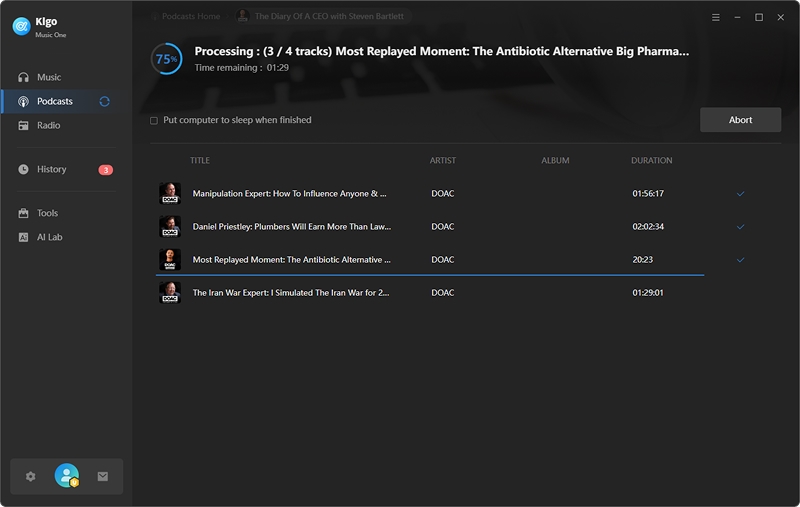The width and height of the screenshot is (800, 507).
Task: Go to Podcasts Home breadcrumb
Action: pyautogui.click(x=191, y=16)
